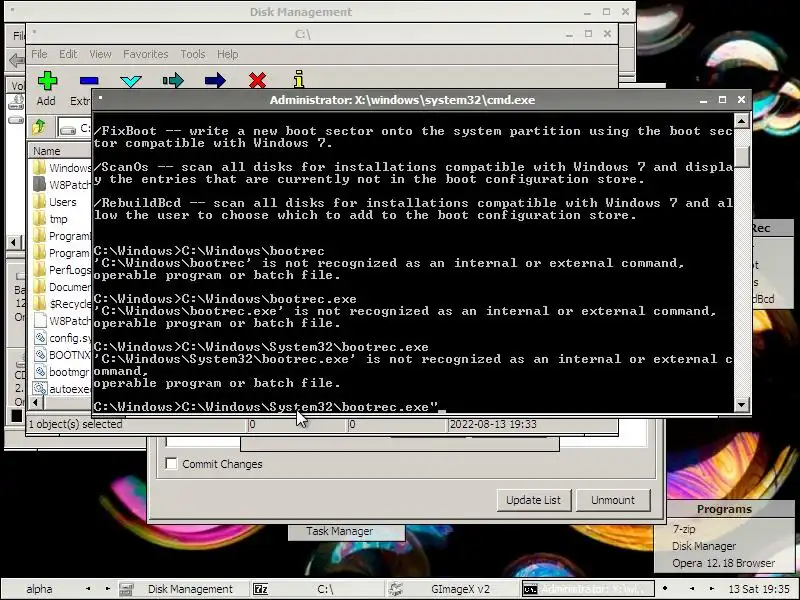Open 7-zip from the Programs panel
The width and height of the screenshot is (800, 600).
(x=684, y=529)
